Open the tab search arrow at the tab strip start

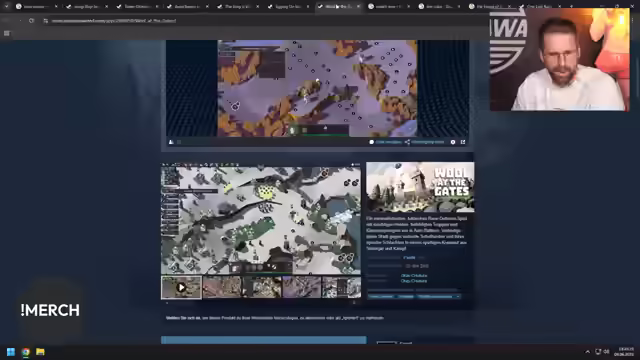[x=7, y=7]
